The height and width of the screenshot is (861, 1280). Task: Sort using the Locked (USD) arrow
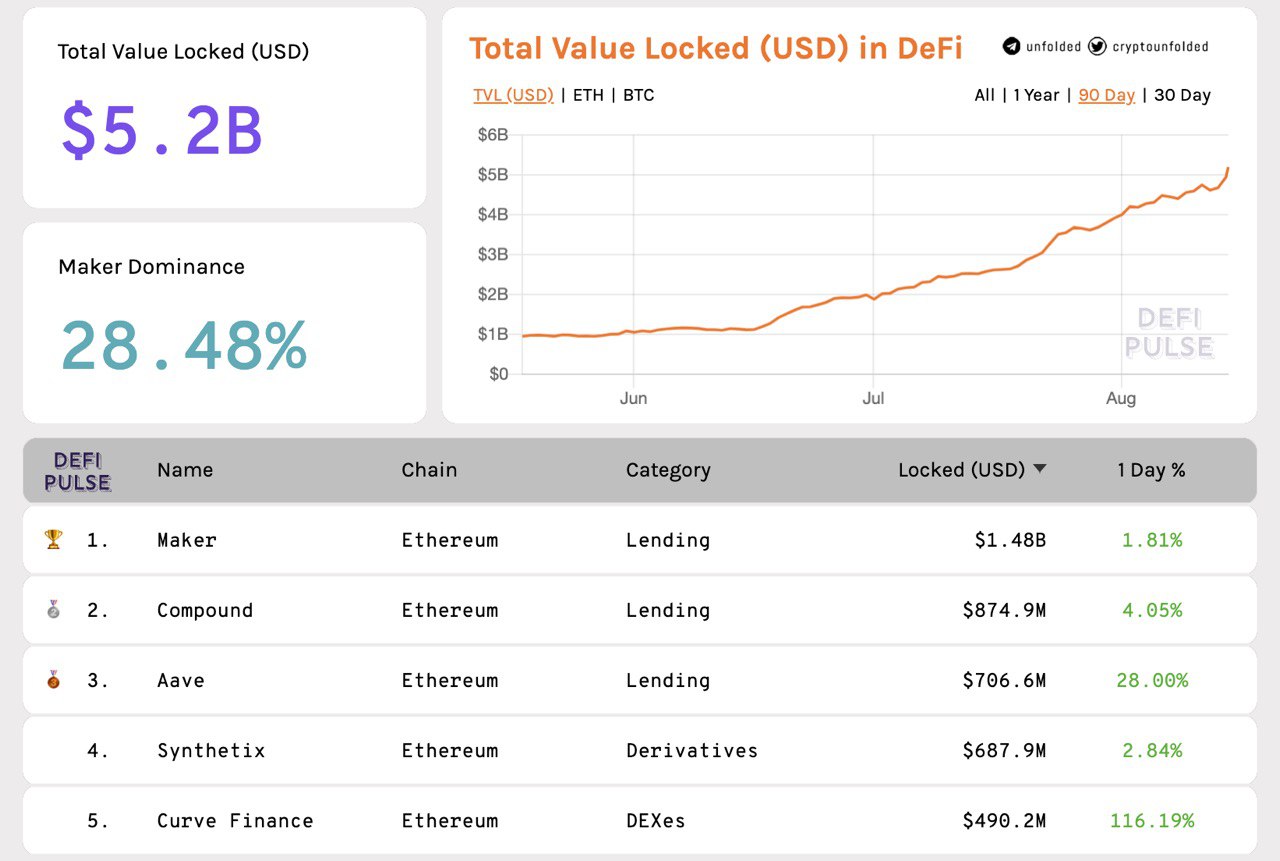point(1040,469)
